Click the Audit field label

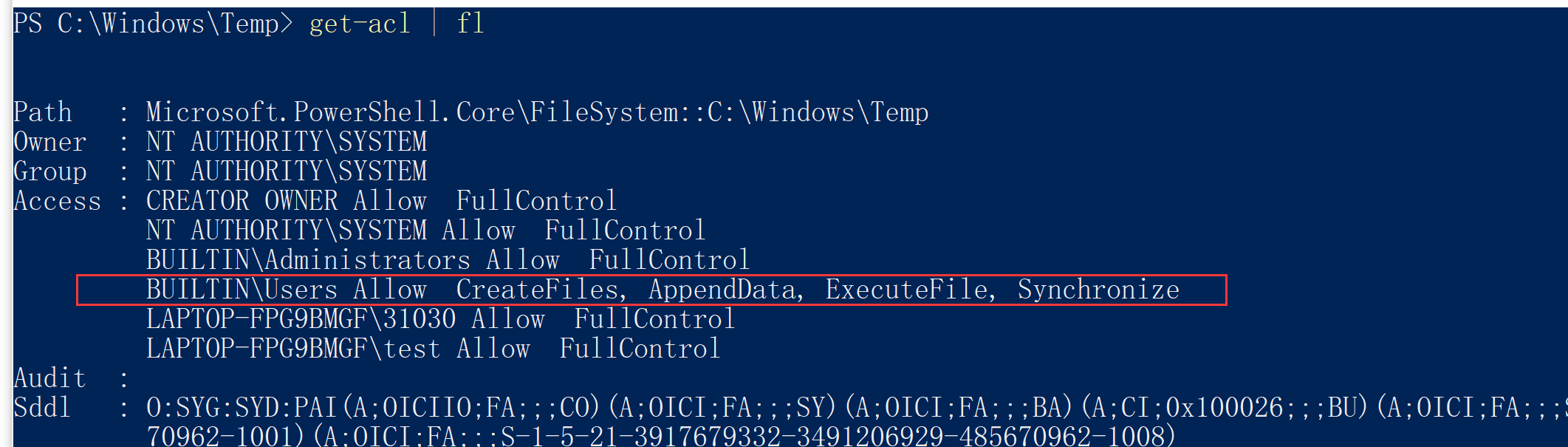(50, 379)
